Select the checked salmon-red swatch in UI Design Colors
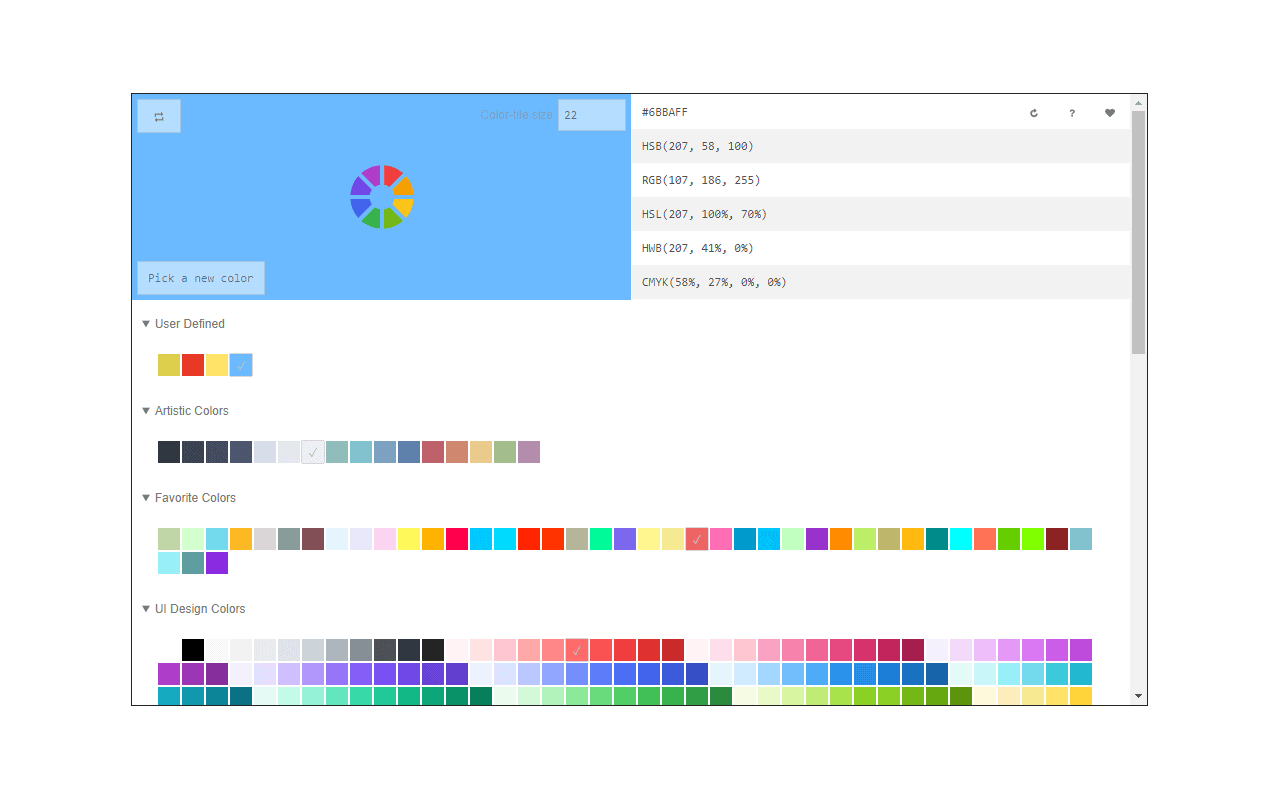Image resolution: width=1280 pixels, height=800 pixels. pyautogui.click(x=577, y=650)
